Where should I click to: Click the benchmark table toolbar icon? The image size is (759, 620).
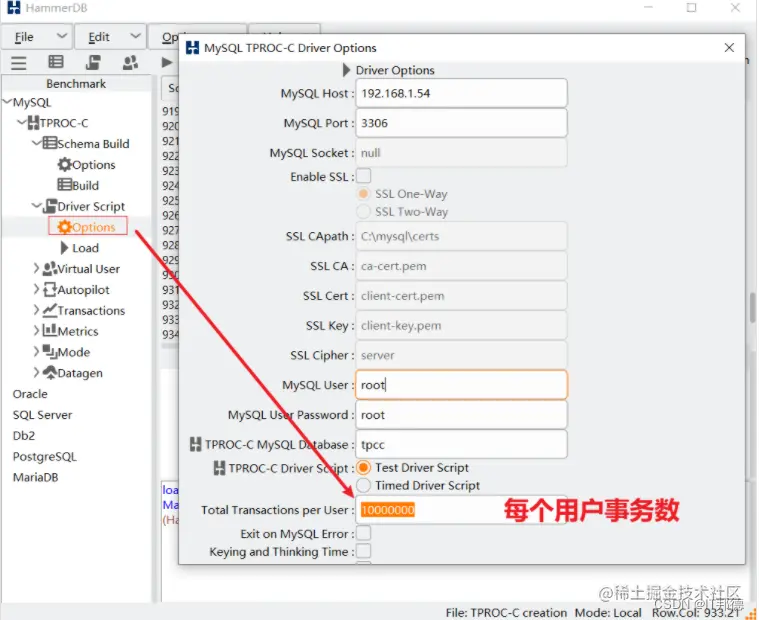(56, 61)
